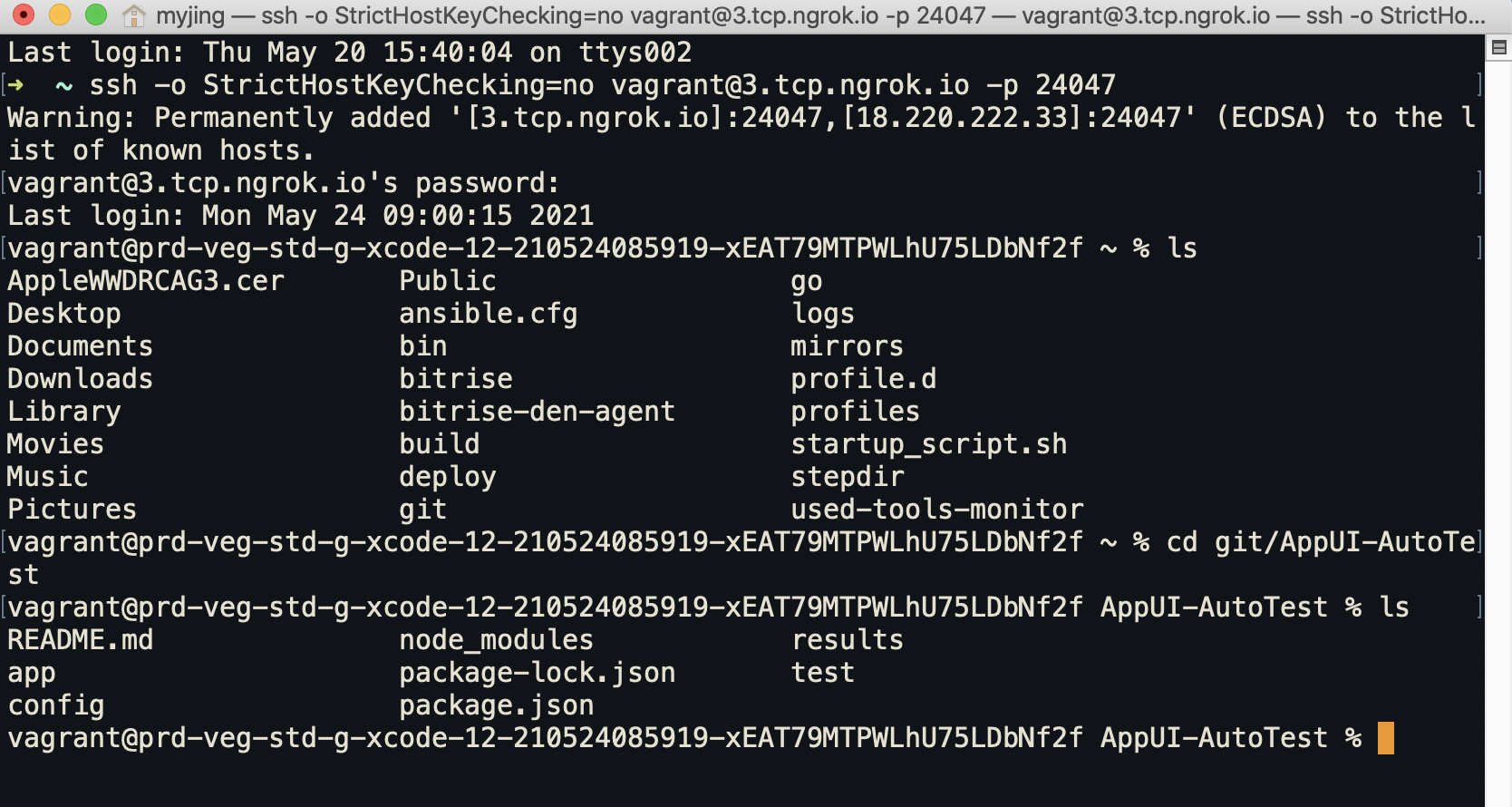Click the split pane icon at top right
1512x807 pixels.
pyautogui.click(x=1498, y=48)
